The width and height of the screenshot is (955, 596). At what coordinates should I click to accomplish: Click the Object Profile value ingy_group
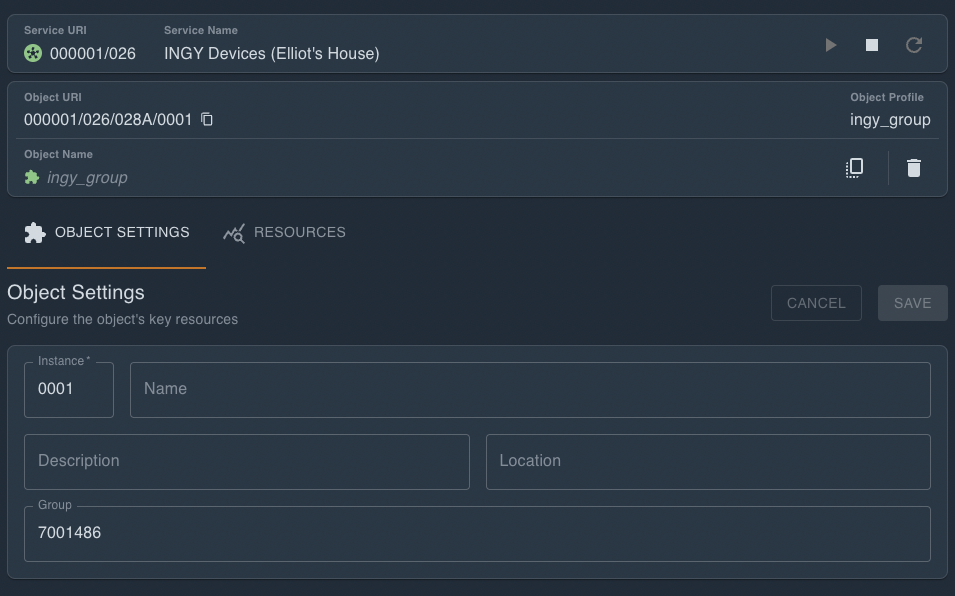coord(890,120)
